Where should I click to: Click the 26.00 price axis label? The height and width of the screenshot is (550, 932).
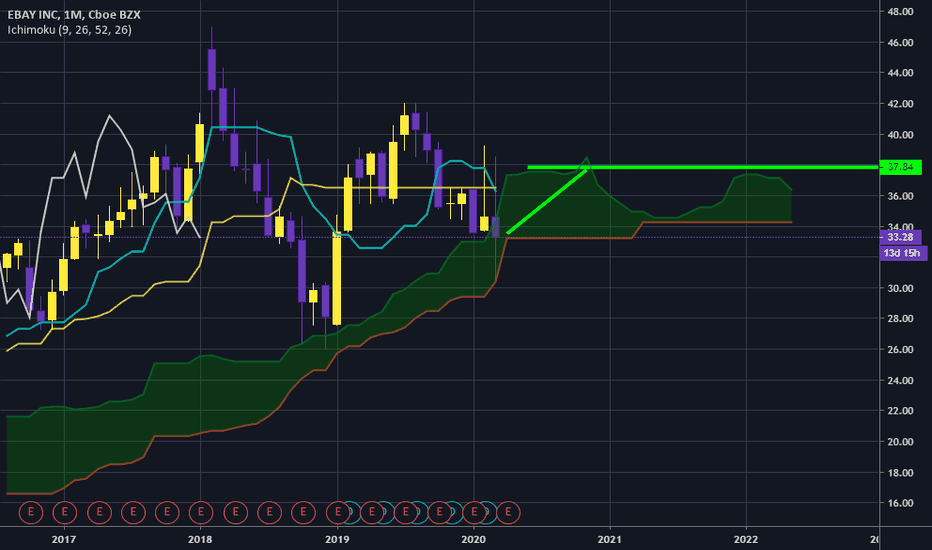pos(900,349)
